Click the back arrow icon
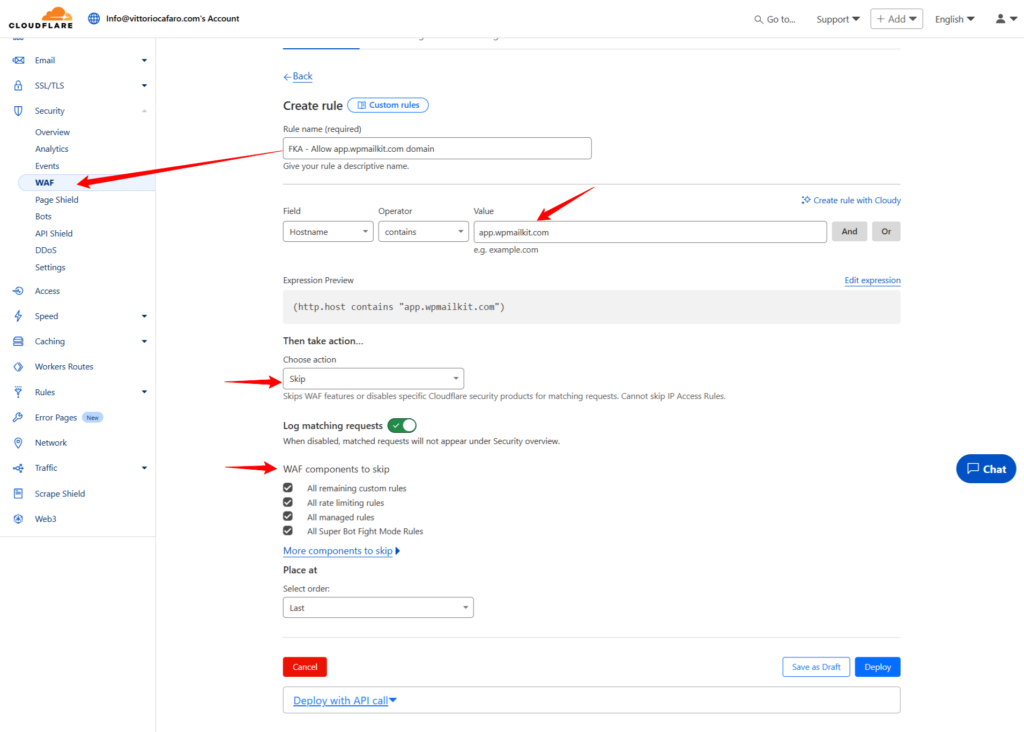 [287, 77]
